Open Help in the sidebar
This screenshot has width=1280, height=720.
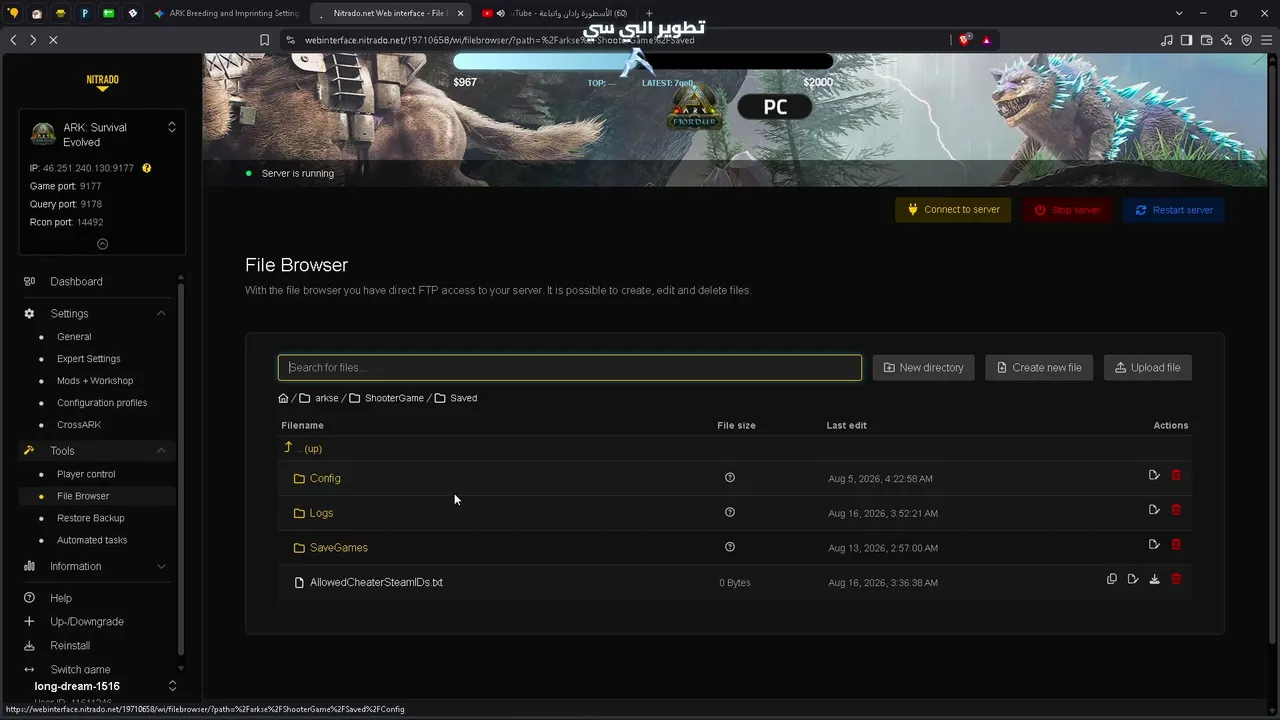(61, 598)
